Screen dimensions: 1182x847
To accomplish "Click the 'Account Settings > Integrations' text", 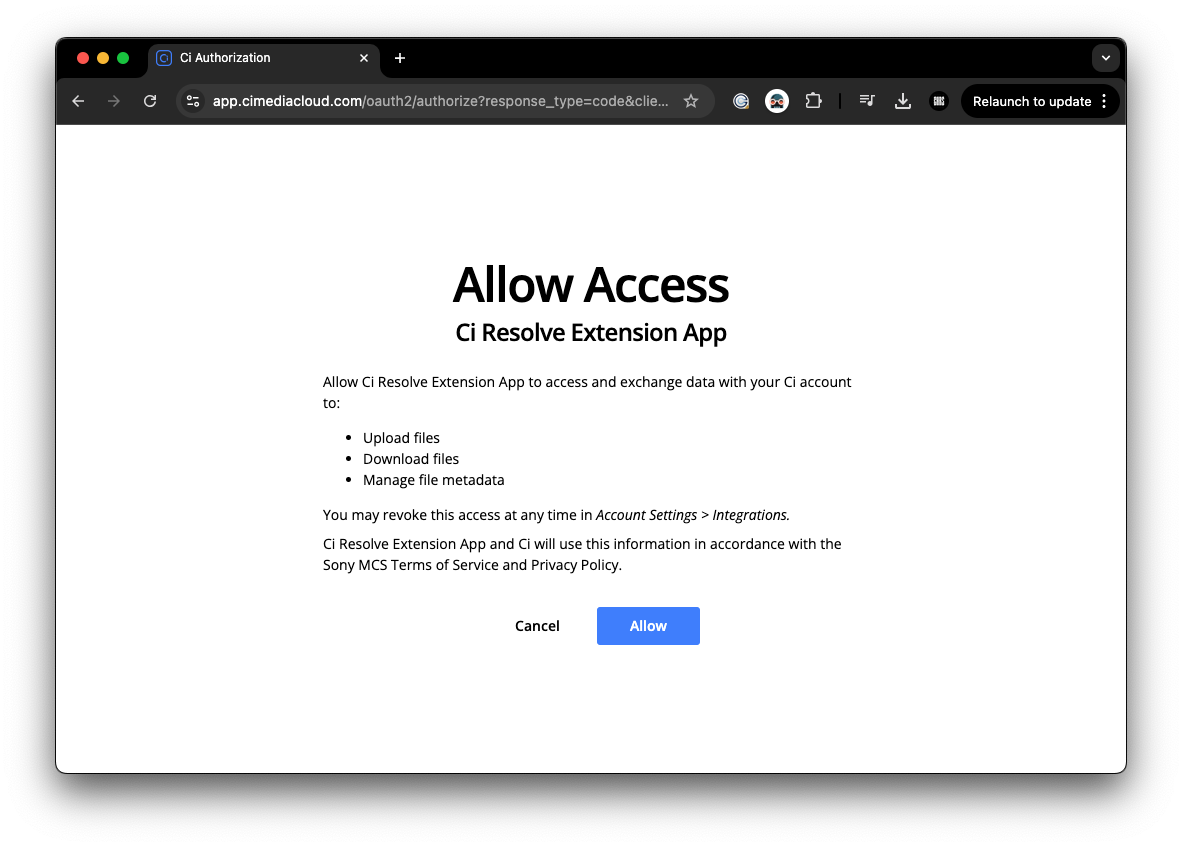I will (692, 515).
